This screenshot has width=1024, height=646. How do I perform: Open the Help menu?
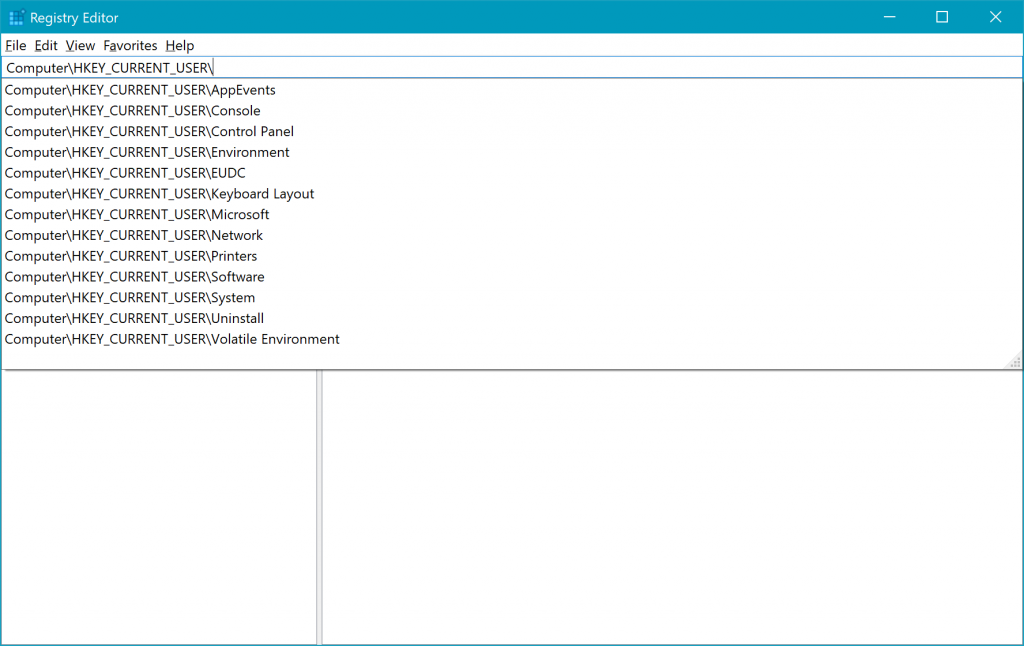click(x=179, y=45)
